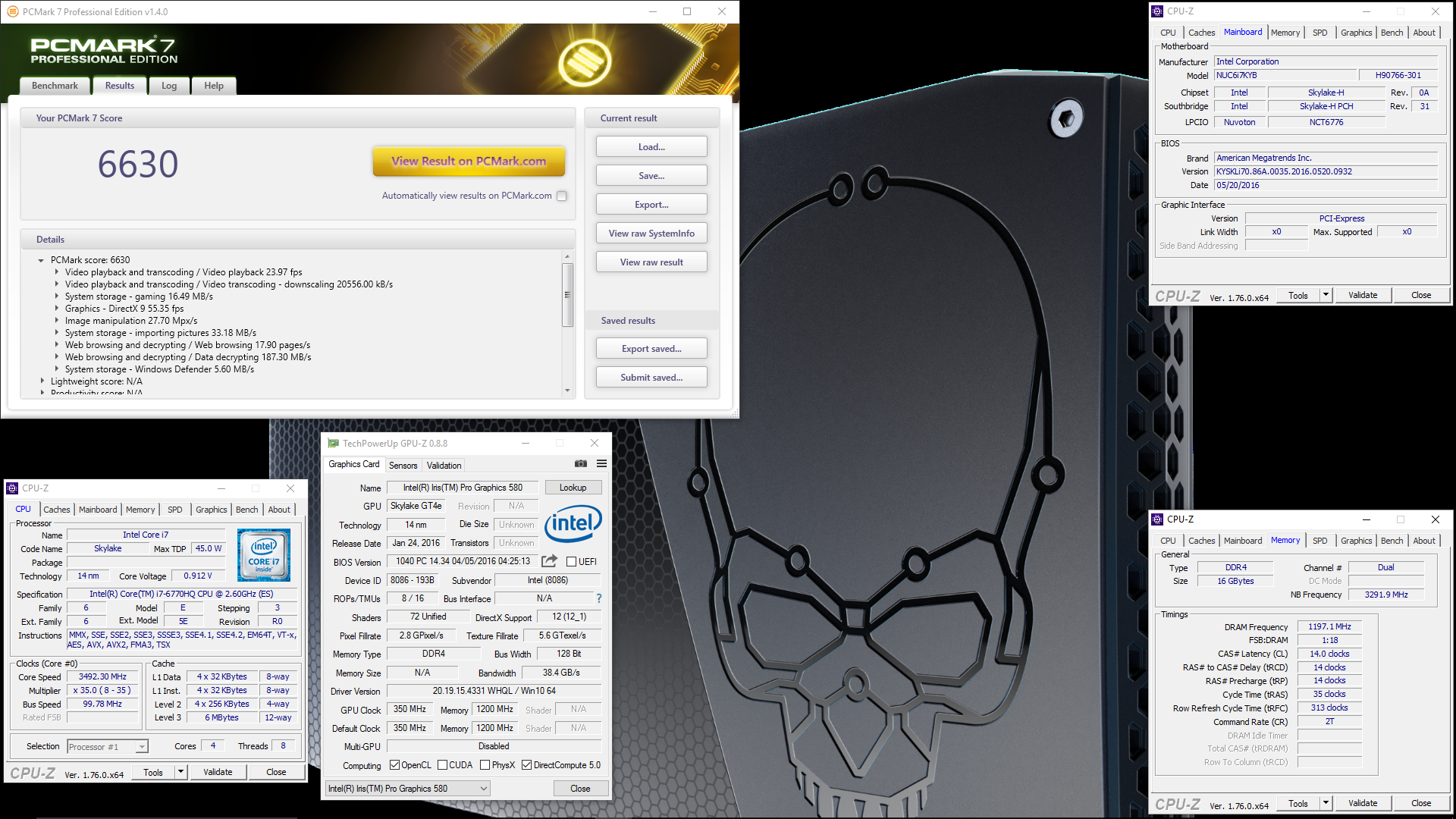Open SPD tab in CPU-Z Mainboard window

tap(1320, 33)
